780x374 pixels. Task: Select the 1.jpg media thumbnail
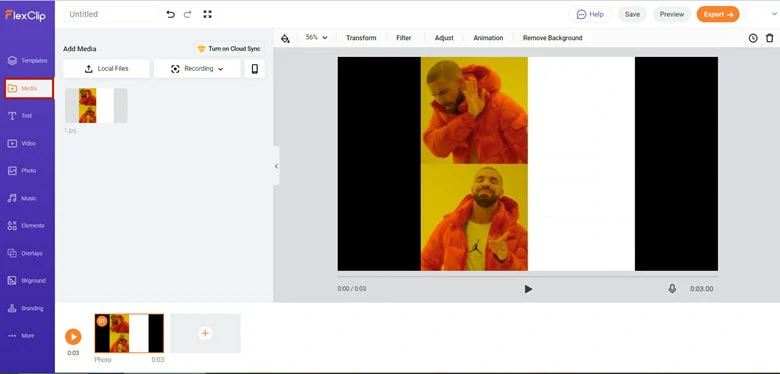96,105
